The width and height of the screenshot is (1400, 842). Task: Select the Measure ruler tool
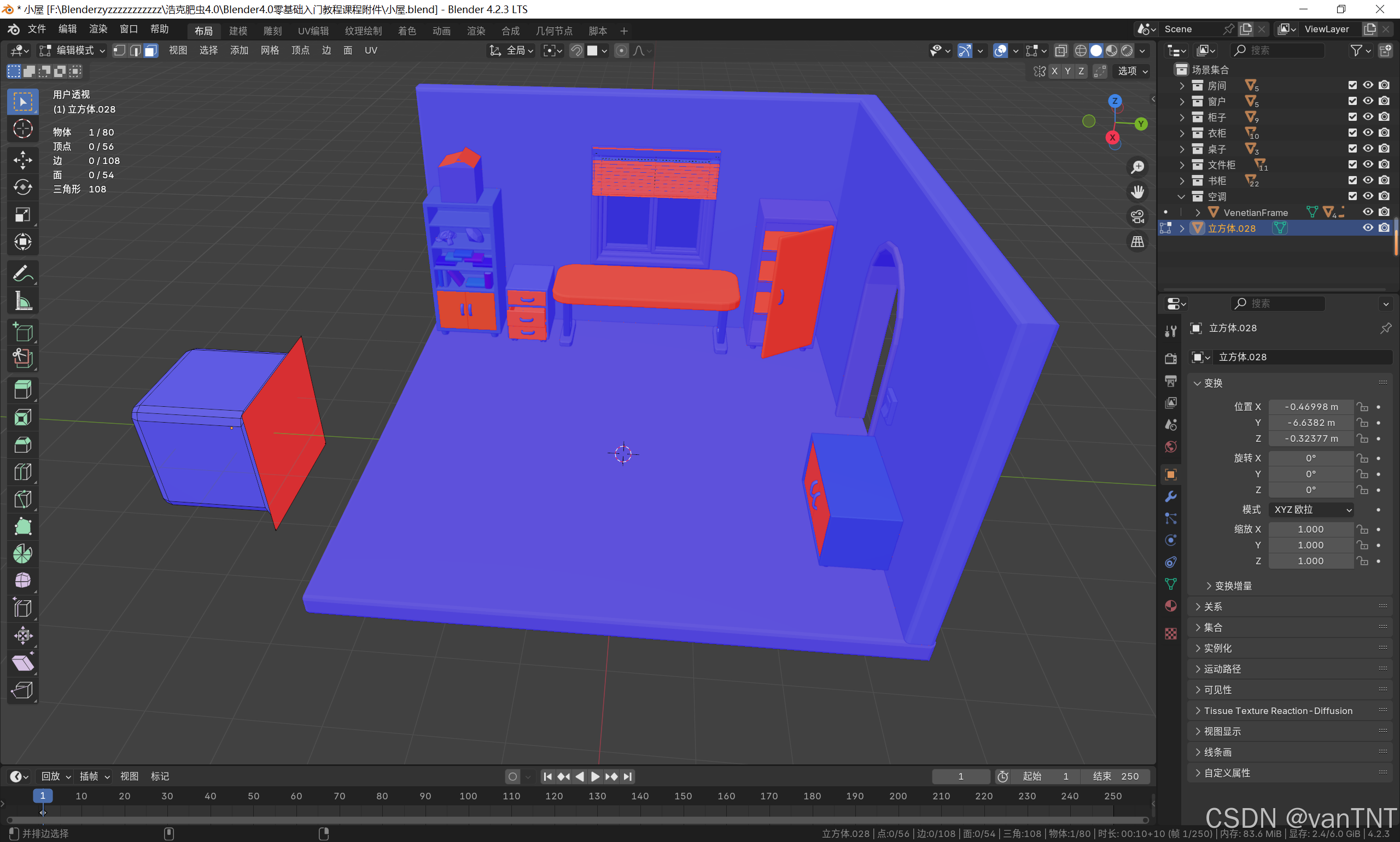(x=23, y=301)
